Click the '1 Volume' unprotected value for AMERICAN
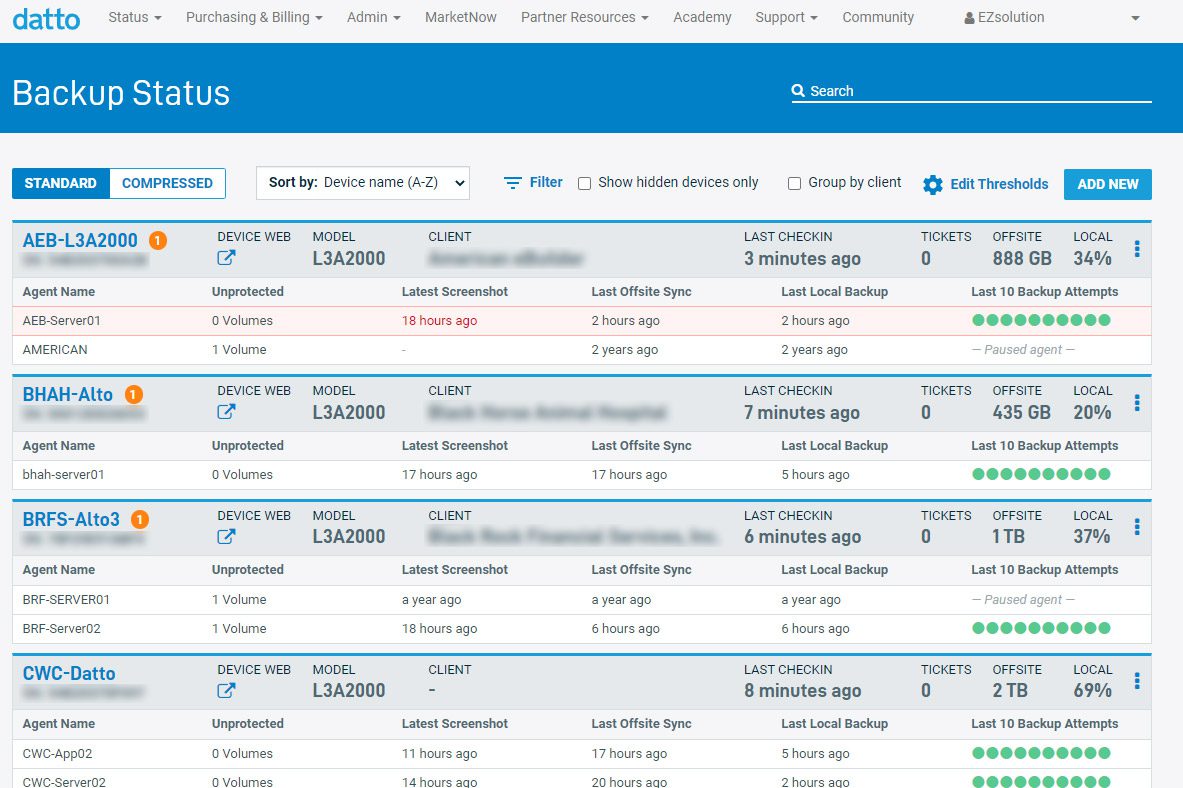This screenshot has height=788, width=1183. coord(239,349)
